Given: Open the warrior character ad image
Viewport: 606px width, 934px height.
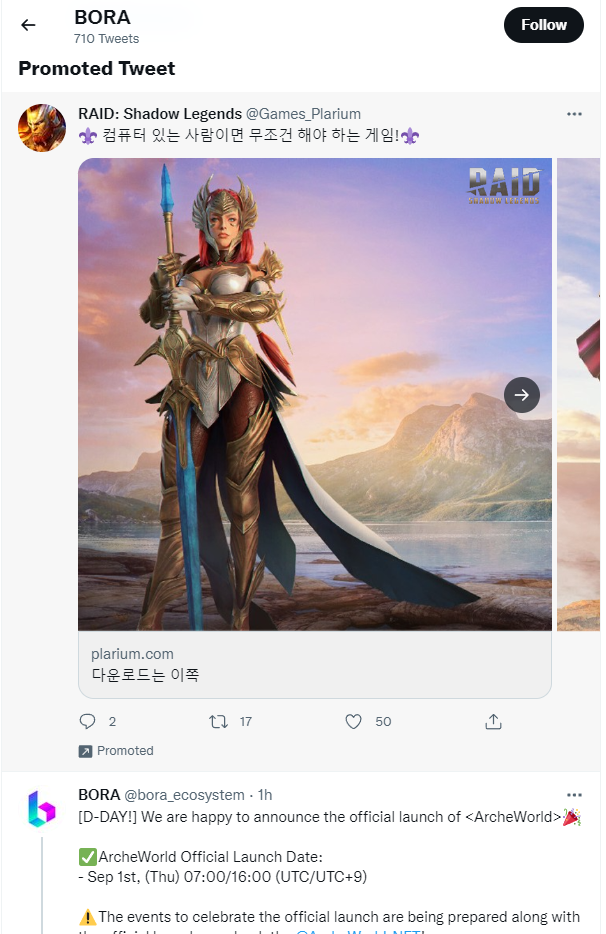Looking at the screenshot, I should (x=315, y=394).
